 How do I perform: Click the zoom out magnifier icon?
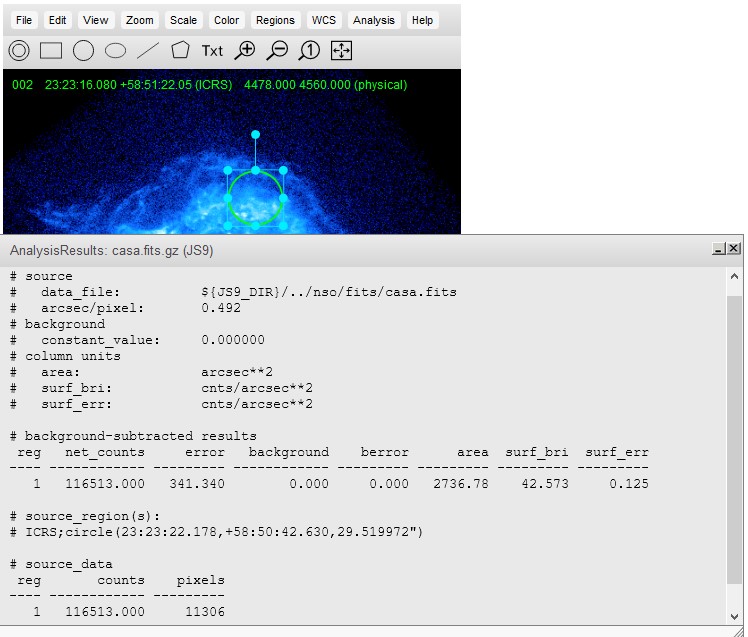pos(277,50)
